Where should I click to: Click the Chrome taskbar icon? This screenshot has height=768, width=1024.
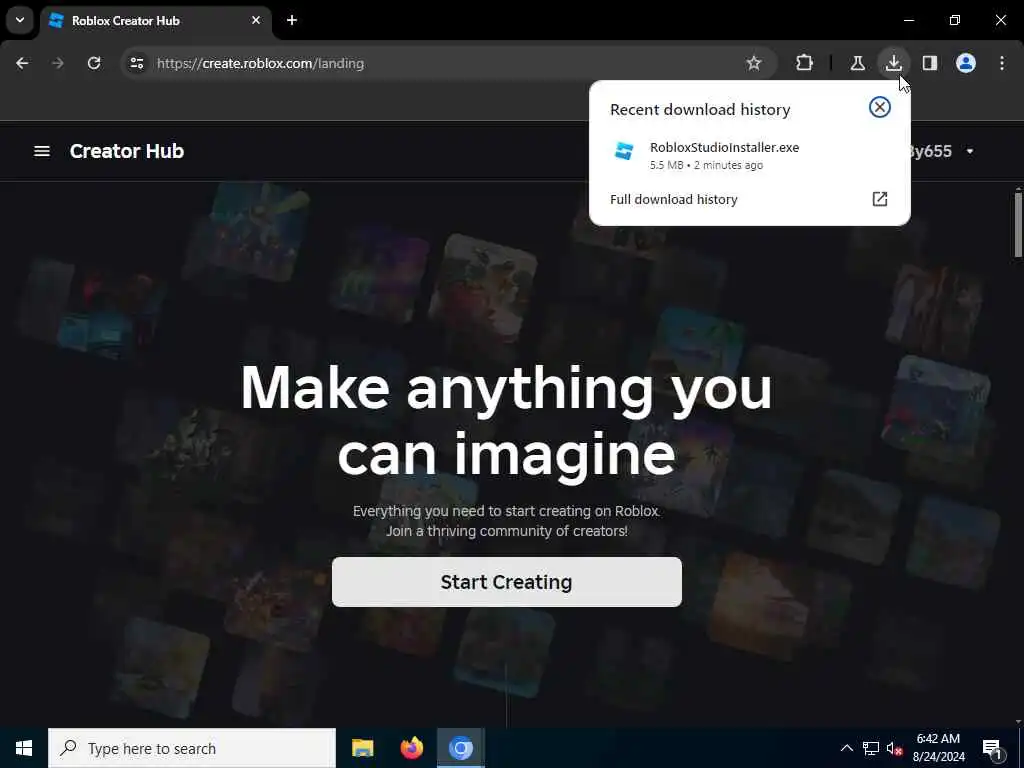460,748
